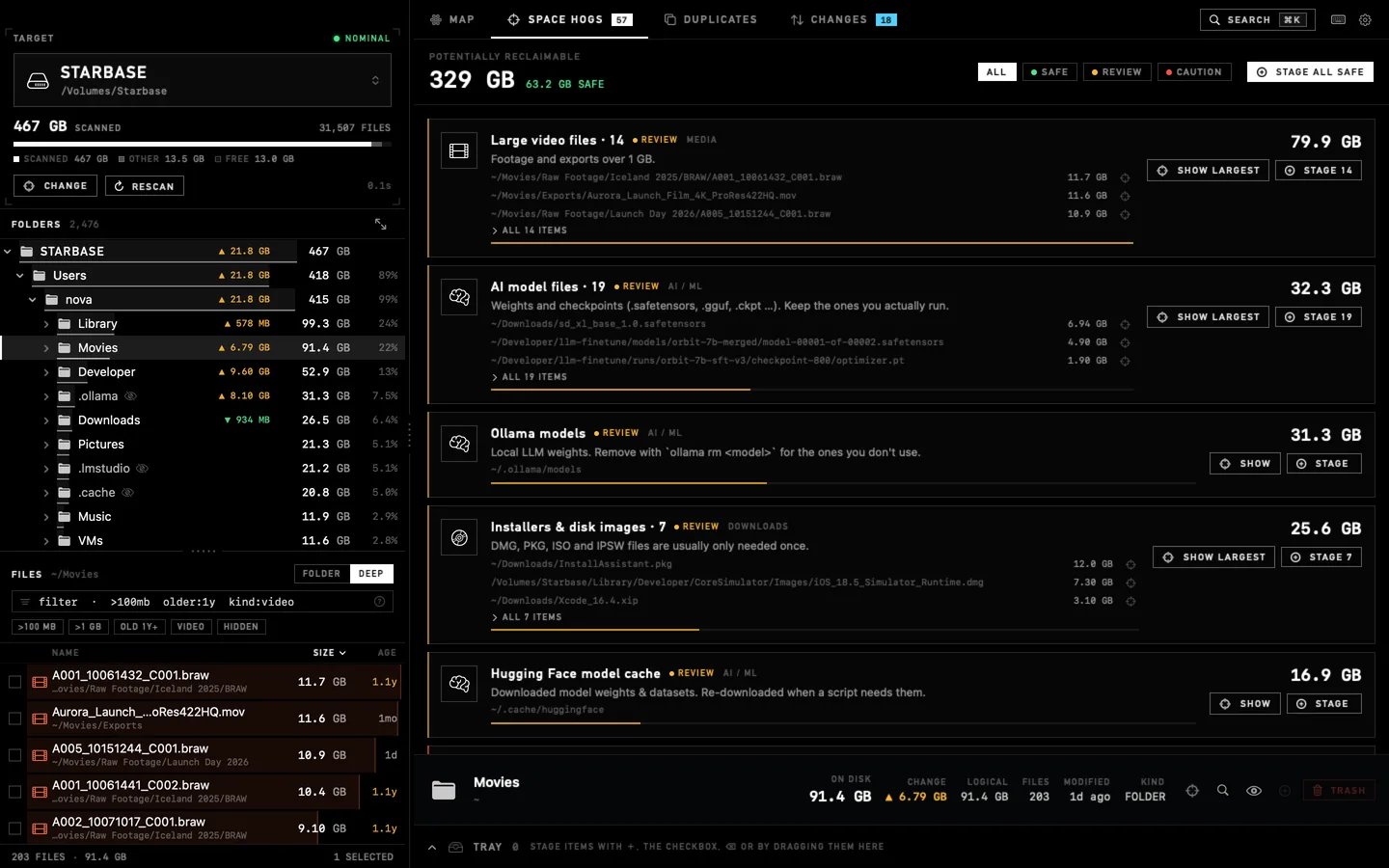Click the crosshair locate icon beside the Trash button

click(1192, 791)
